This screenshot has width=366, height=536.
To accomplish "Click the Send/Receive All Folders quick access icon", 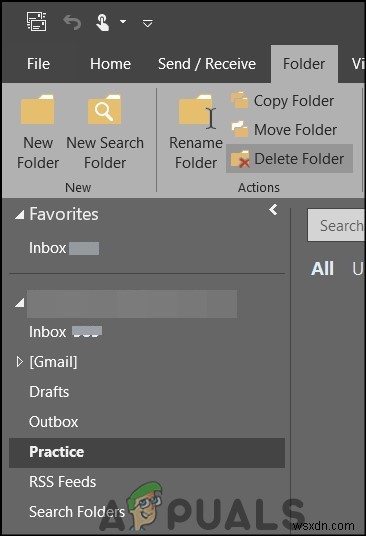I will click(x=37, y=22).
